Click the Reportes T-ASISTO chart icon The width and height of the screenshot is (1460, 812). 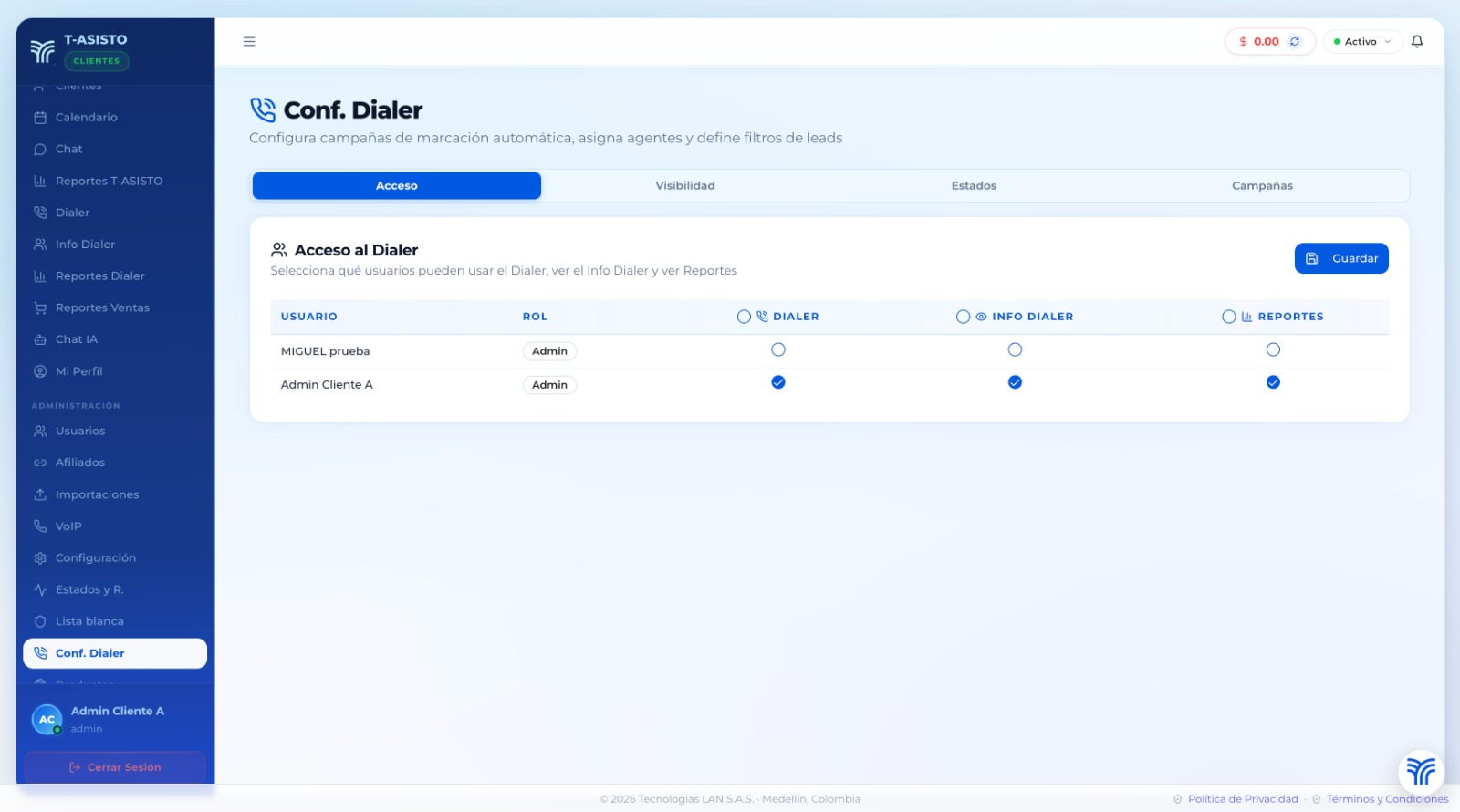40,182
